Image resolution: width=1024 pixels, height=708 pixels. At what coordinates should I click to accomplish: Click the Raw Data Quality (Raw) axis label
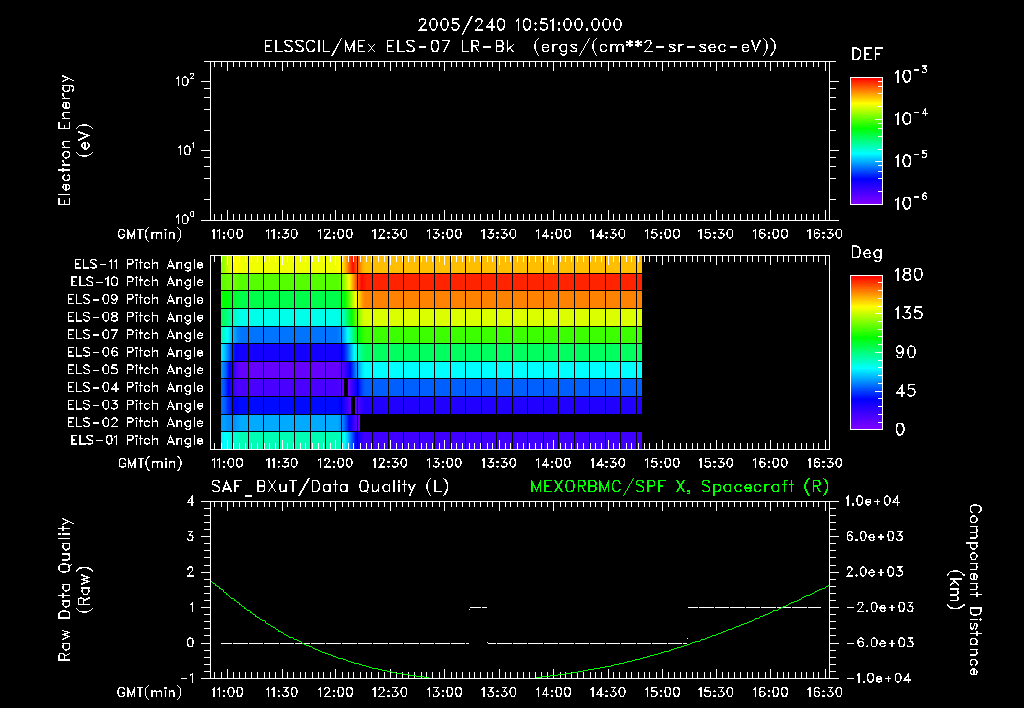[x=74, y=590]
